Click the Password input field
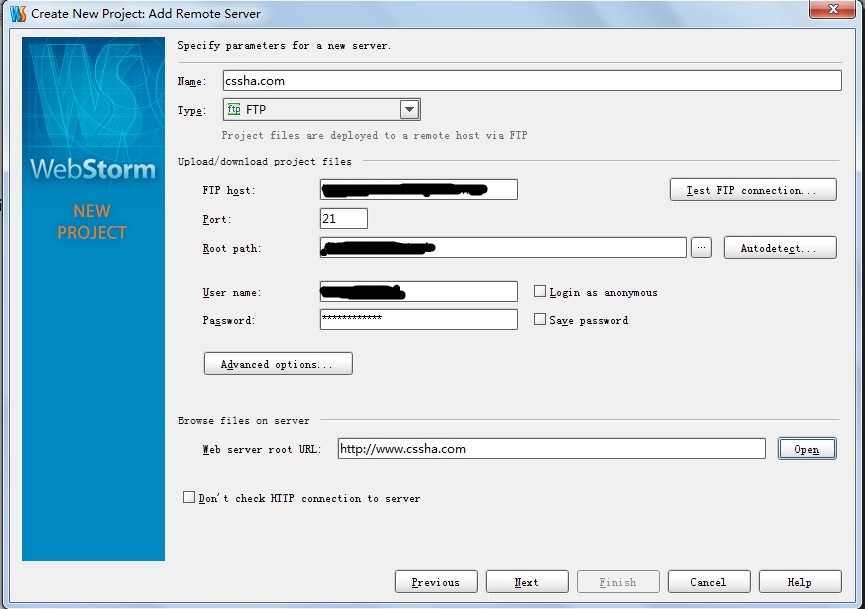865x609 pixels. coord(419,319)
